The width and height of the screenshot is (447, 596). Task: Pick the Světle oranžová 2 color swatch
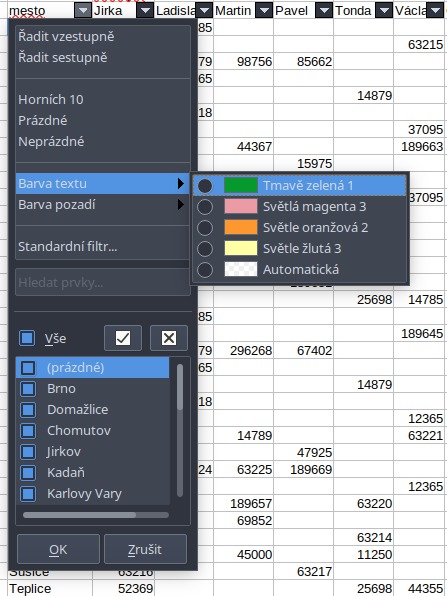click(x=241, y=228)
